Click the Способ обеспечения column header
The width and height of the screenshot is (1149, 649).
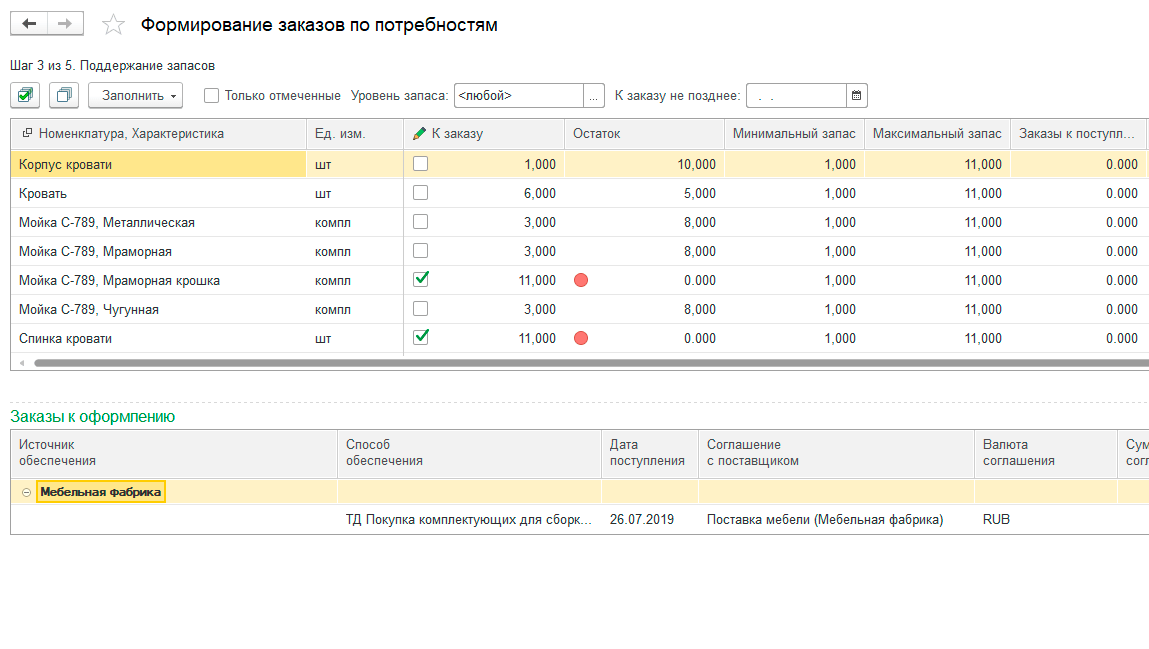[x=469, y=453]
